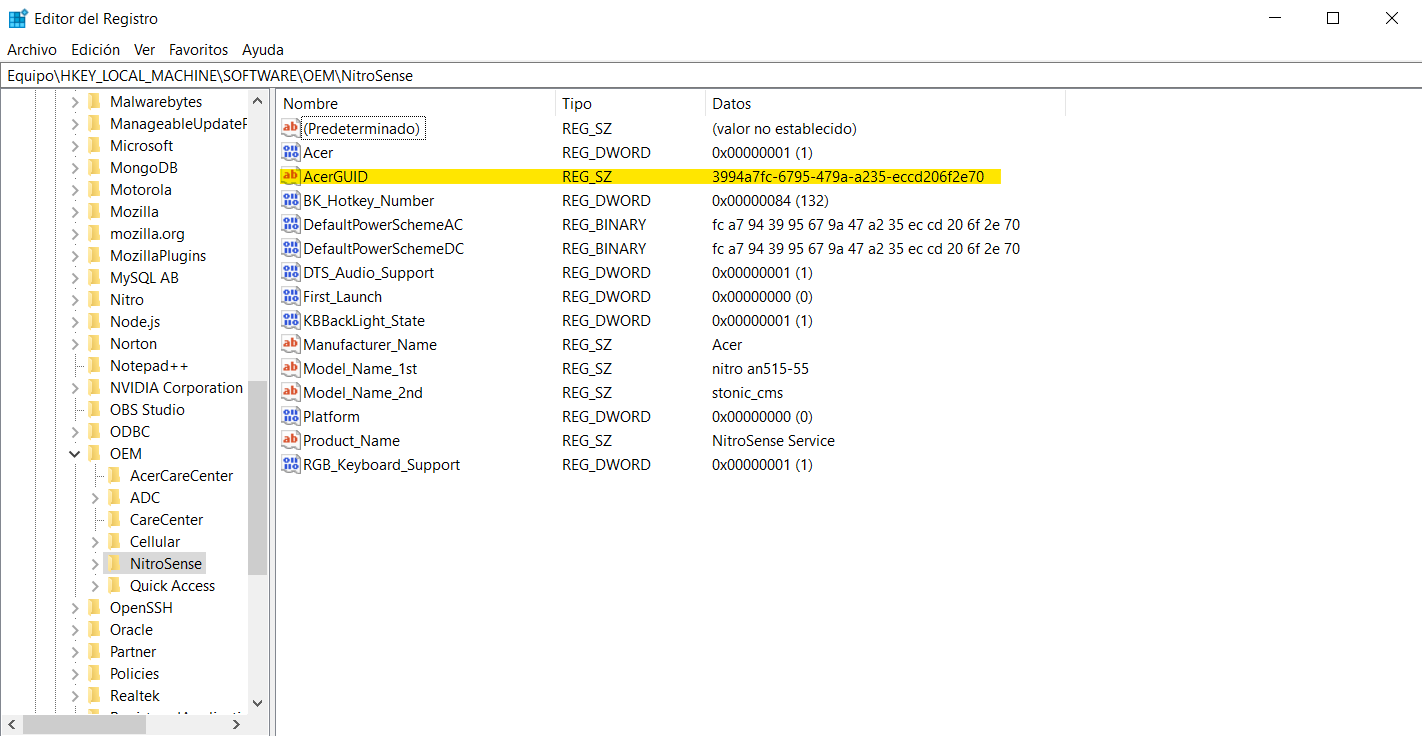The image size is (1422, 736).
Task: Click the AcerCareCenter folder icon
Action: [114, 475]
